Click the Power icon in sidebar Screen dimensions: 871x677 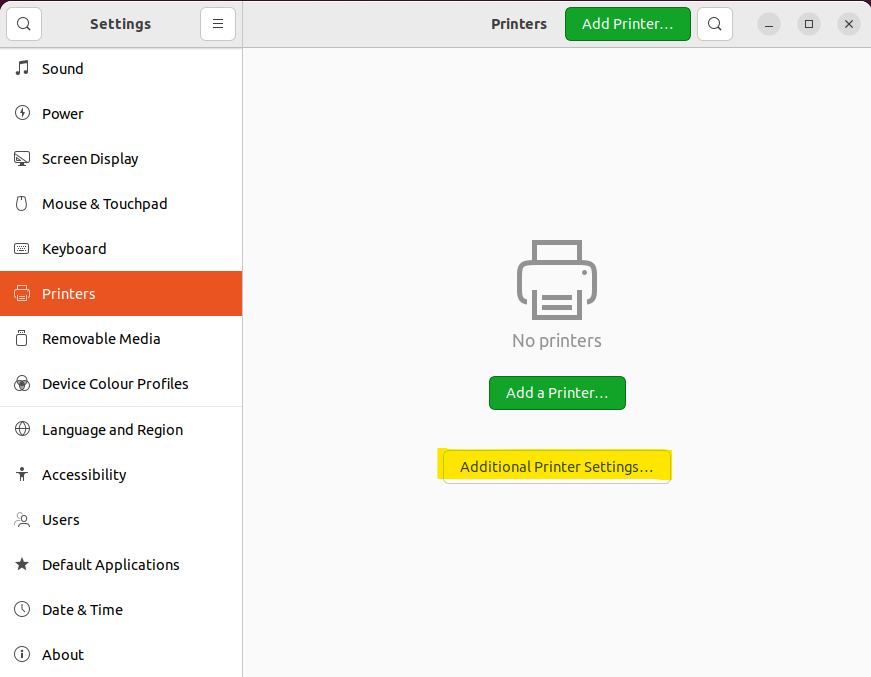click(x=22, y=113)
